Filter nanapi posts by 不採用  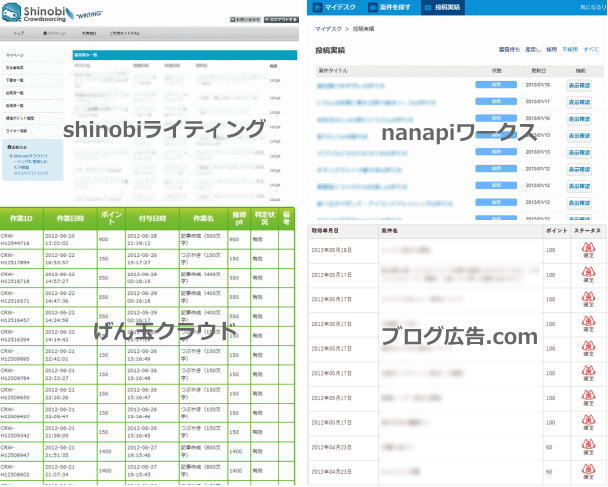(570, 50)
